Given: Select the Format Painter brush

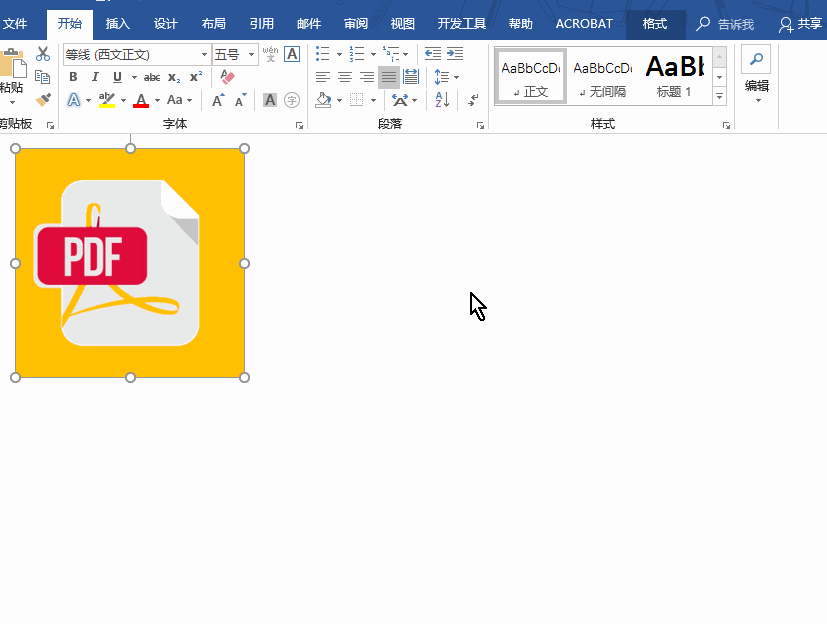Looking at the screenshot, I should click(43, 100).
